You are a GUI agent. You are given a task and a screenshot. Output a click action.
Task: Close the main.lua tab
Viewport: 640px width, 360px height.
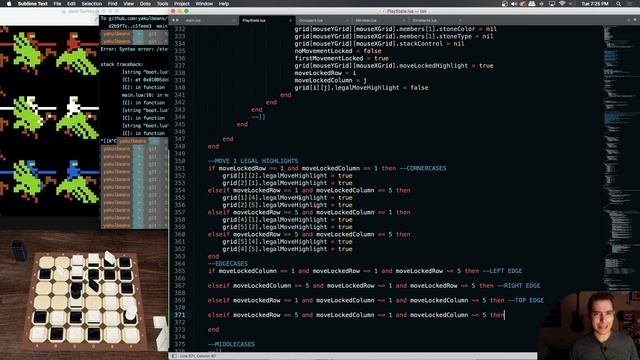[234, 20]
